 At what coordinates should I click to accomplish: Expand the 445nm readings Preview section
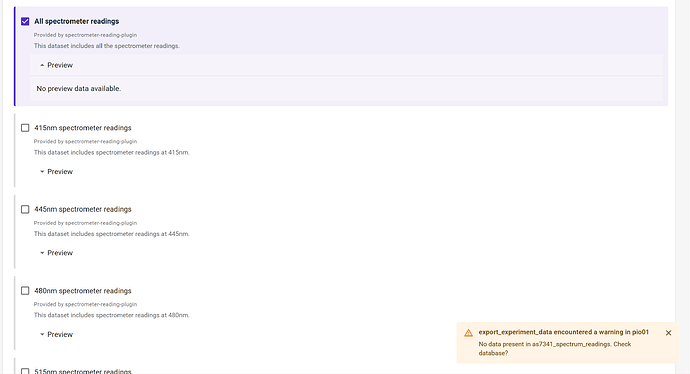coord(56,253)
